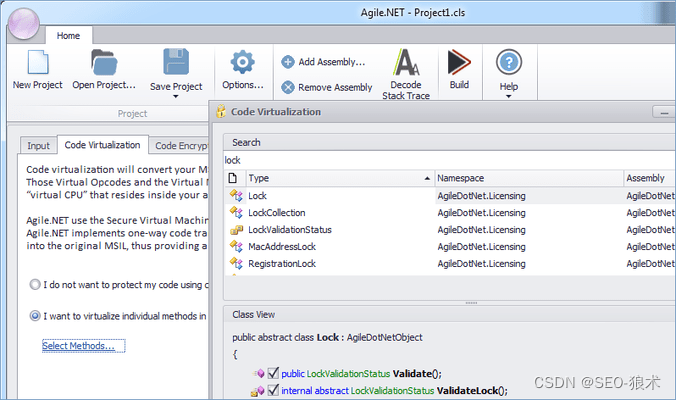
Task: Toggle the ValidateLock() method checkbox
Action: coord(273,390)
